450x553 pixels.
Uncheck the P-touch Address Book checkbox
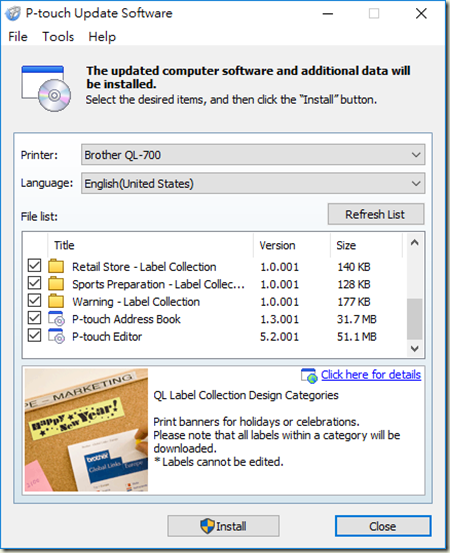tap(34, 318)
